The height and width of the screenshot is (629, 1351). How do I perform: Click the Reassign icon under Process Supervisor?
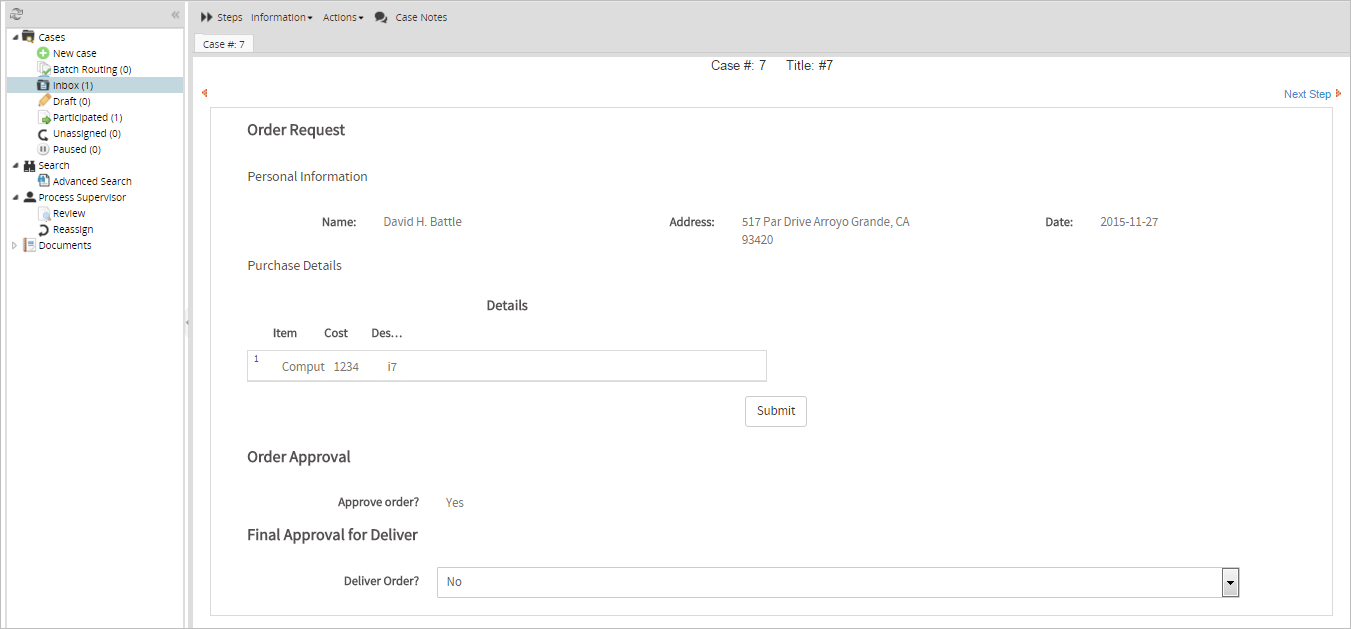point(43,229)
